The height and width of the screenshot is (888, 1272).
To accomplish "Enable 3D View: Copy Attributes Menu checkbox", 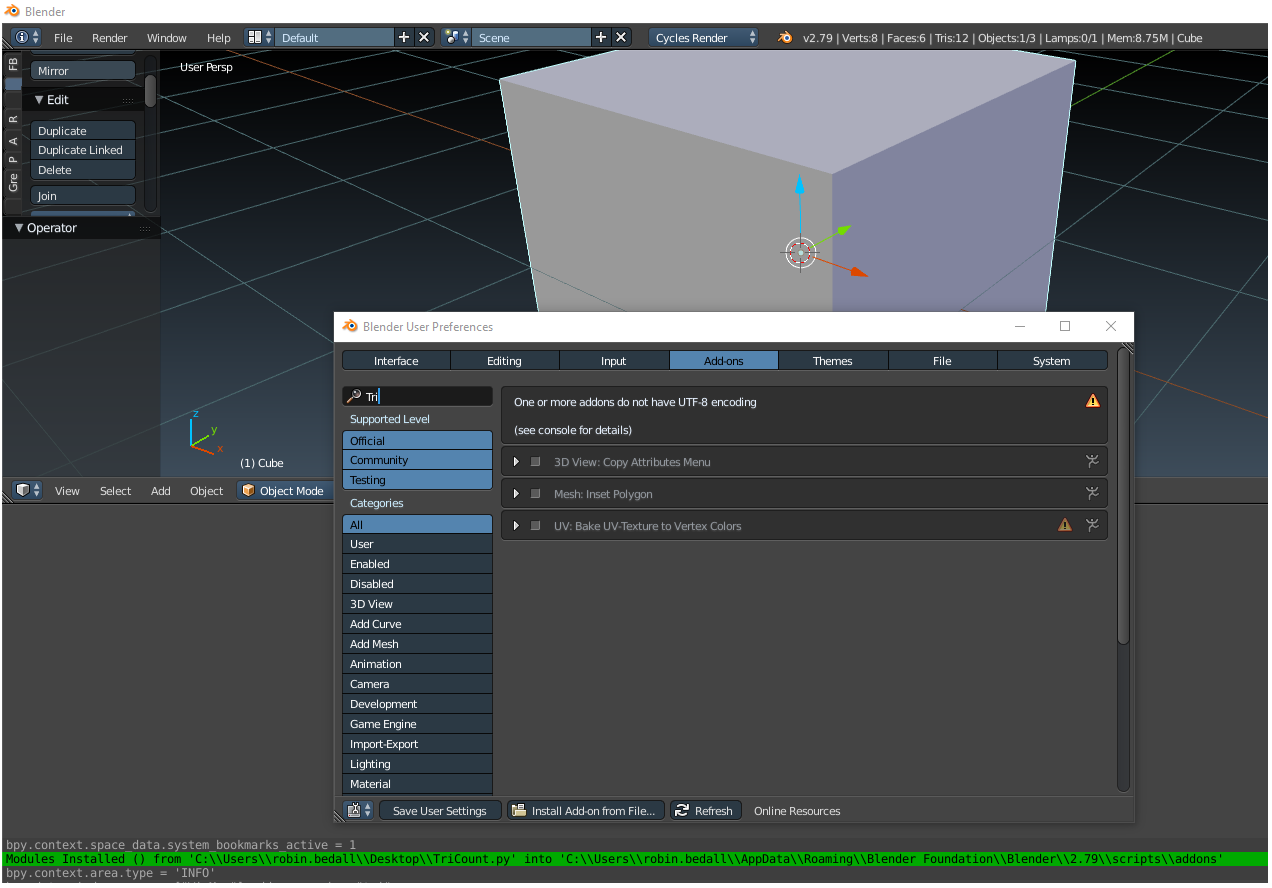I will (x=536, y=462).
